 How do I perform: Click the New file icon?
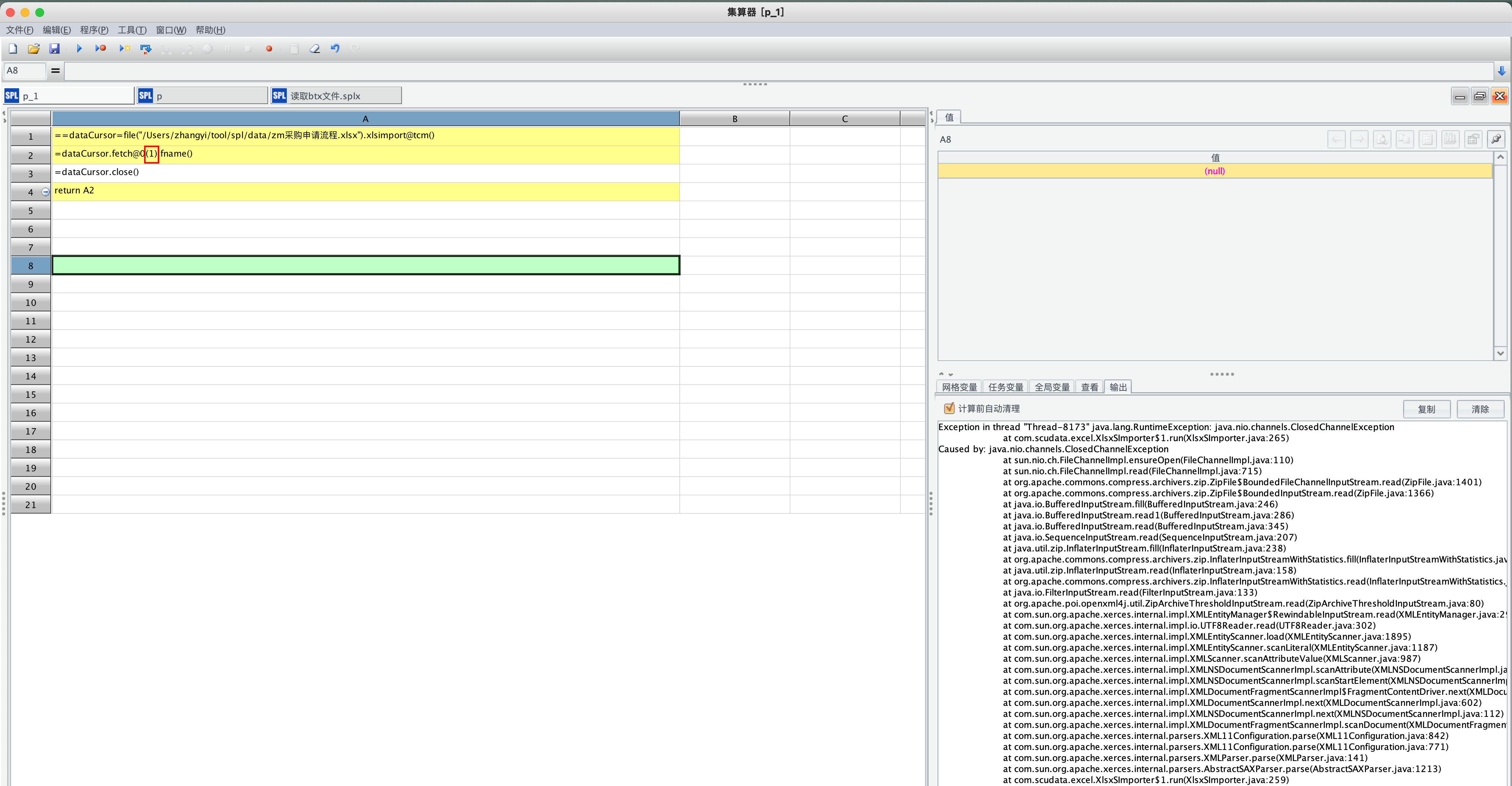pos(13,49)
